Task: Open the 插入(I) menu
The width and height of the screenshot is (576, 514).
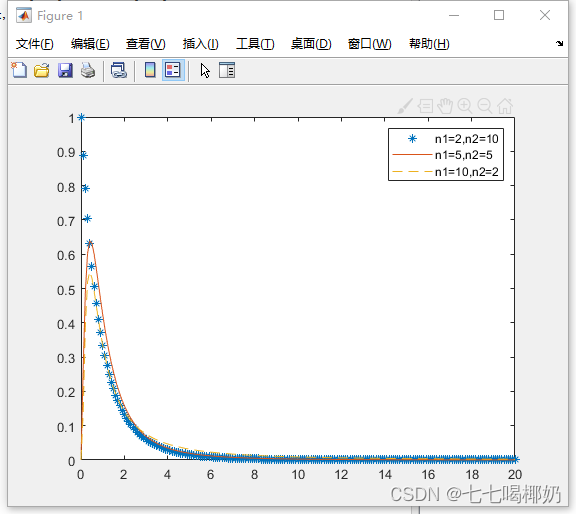Action: coord(201,44)
